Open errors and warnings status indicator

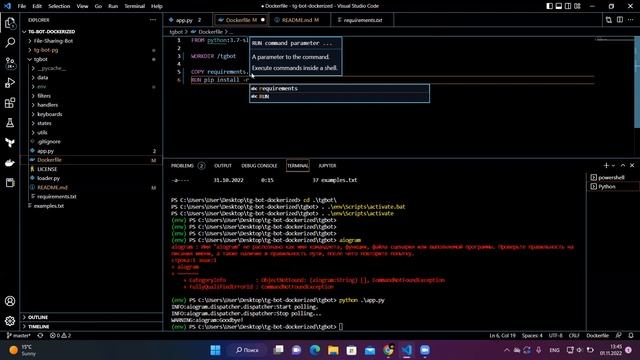pyautogui.click(x=60, y=336)
